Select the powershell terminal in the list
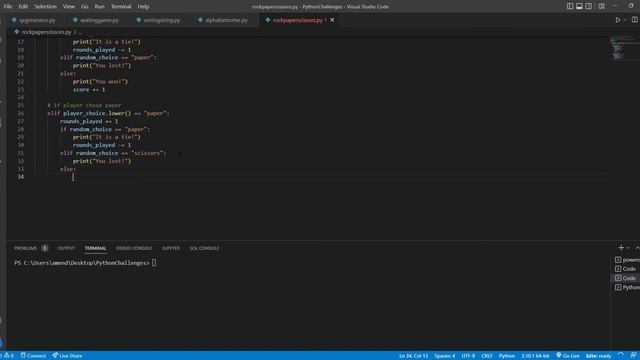This screenshot has width=640, height=360. click(x=627, y=260)
